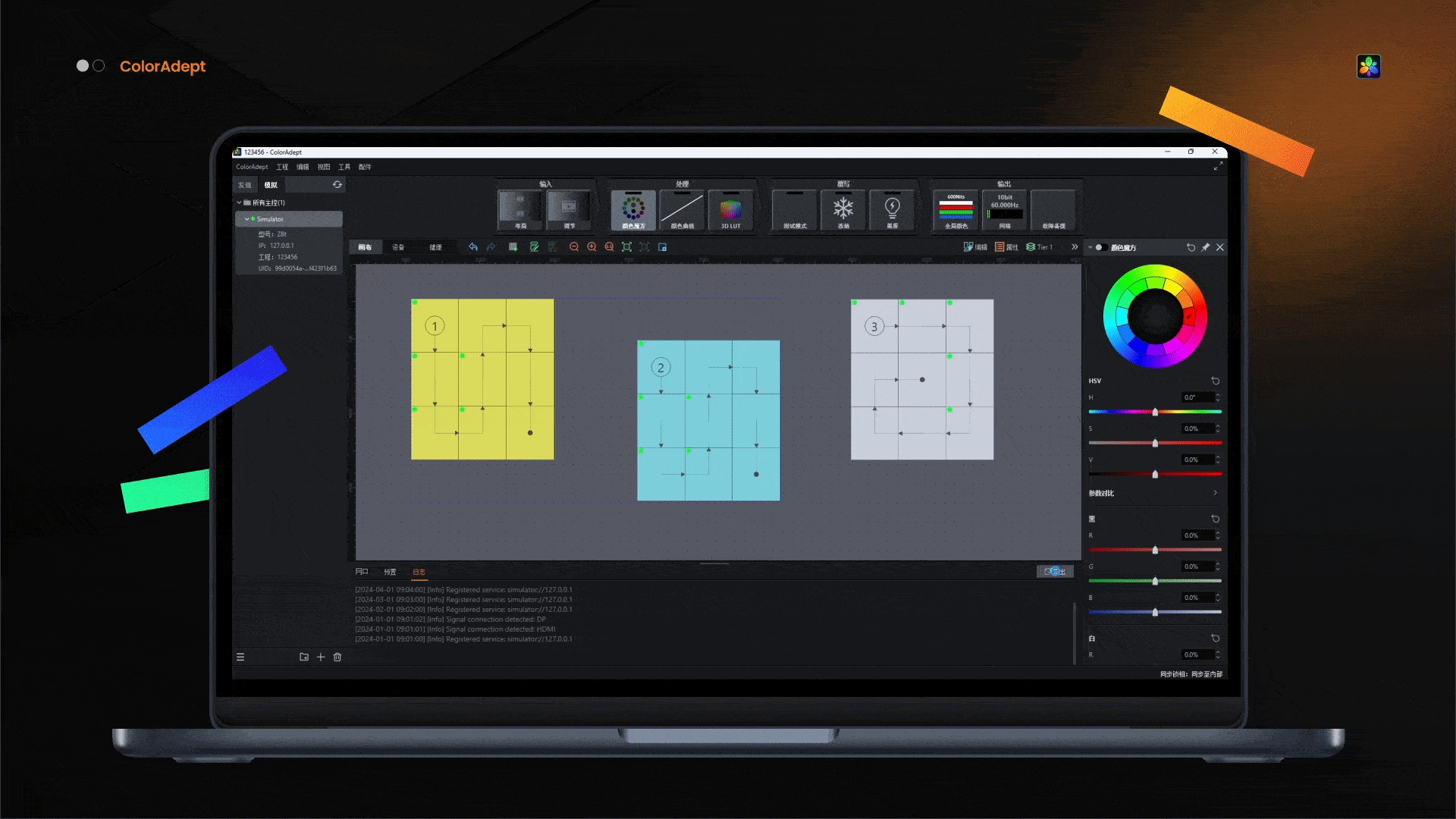Viewport: 1456px width, 819px height.
Task: Open the 3D LUT processing tool
Action: pyautogui.click(x=730, y=210)
